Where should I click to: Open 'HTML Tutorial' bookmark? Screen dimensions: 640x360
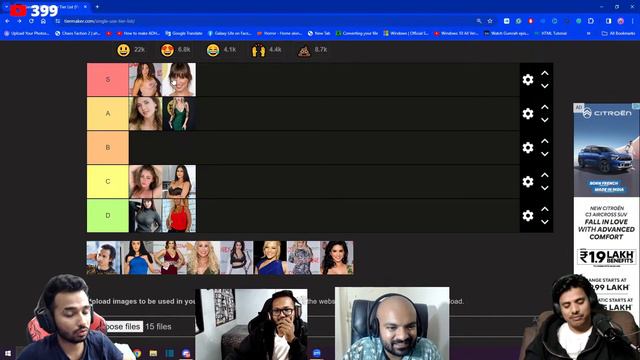550,33
